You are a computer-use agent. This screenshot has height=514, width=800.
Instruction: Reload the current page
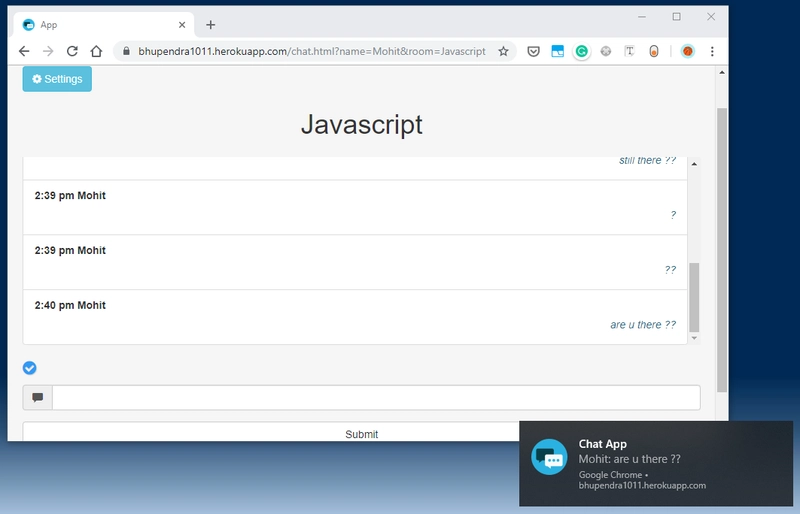[72, 51]
